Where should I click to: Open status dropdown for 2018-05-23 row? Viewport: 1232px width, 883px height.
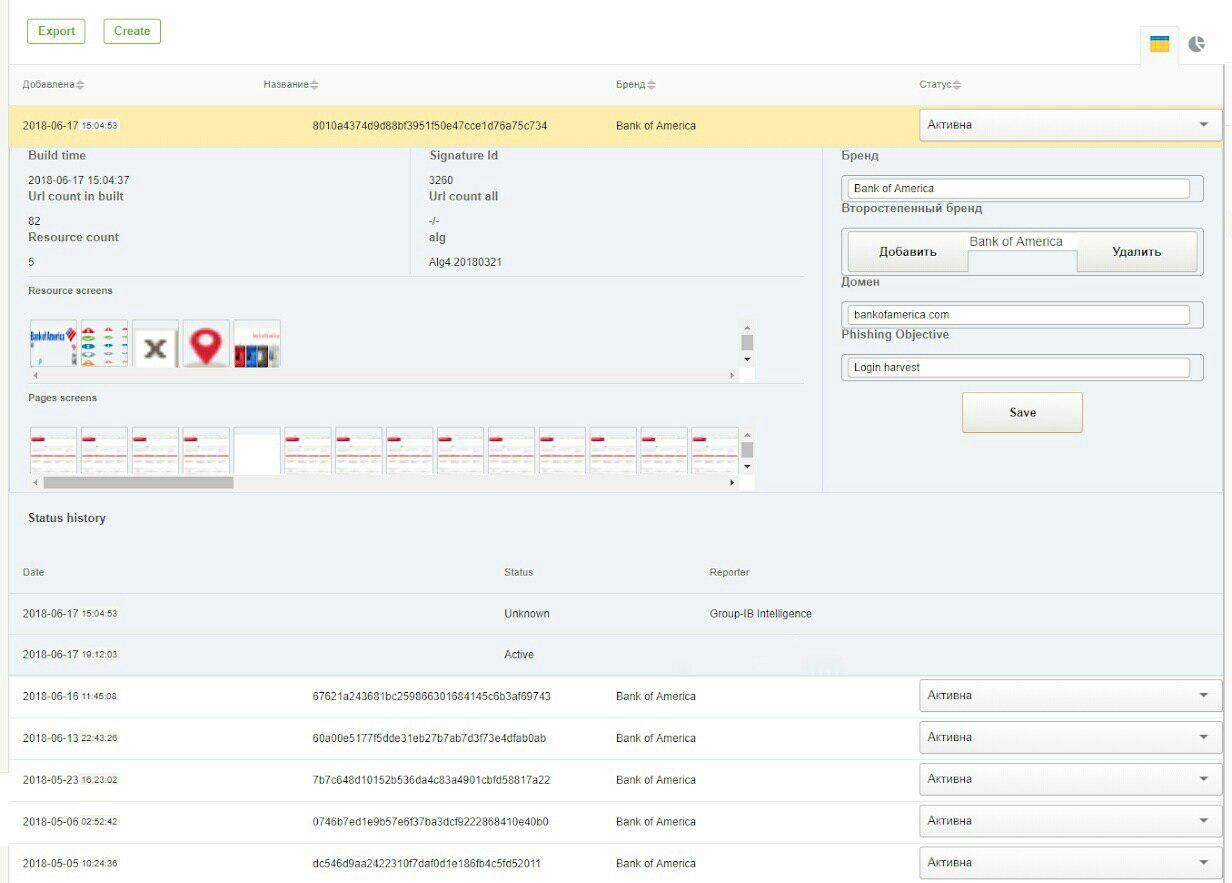click(1070, 779)
